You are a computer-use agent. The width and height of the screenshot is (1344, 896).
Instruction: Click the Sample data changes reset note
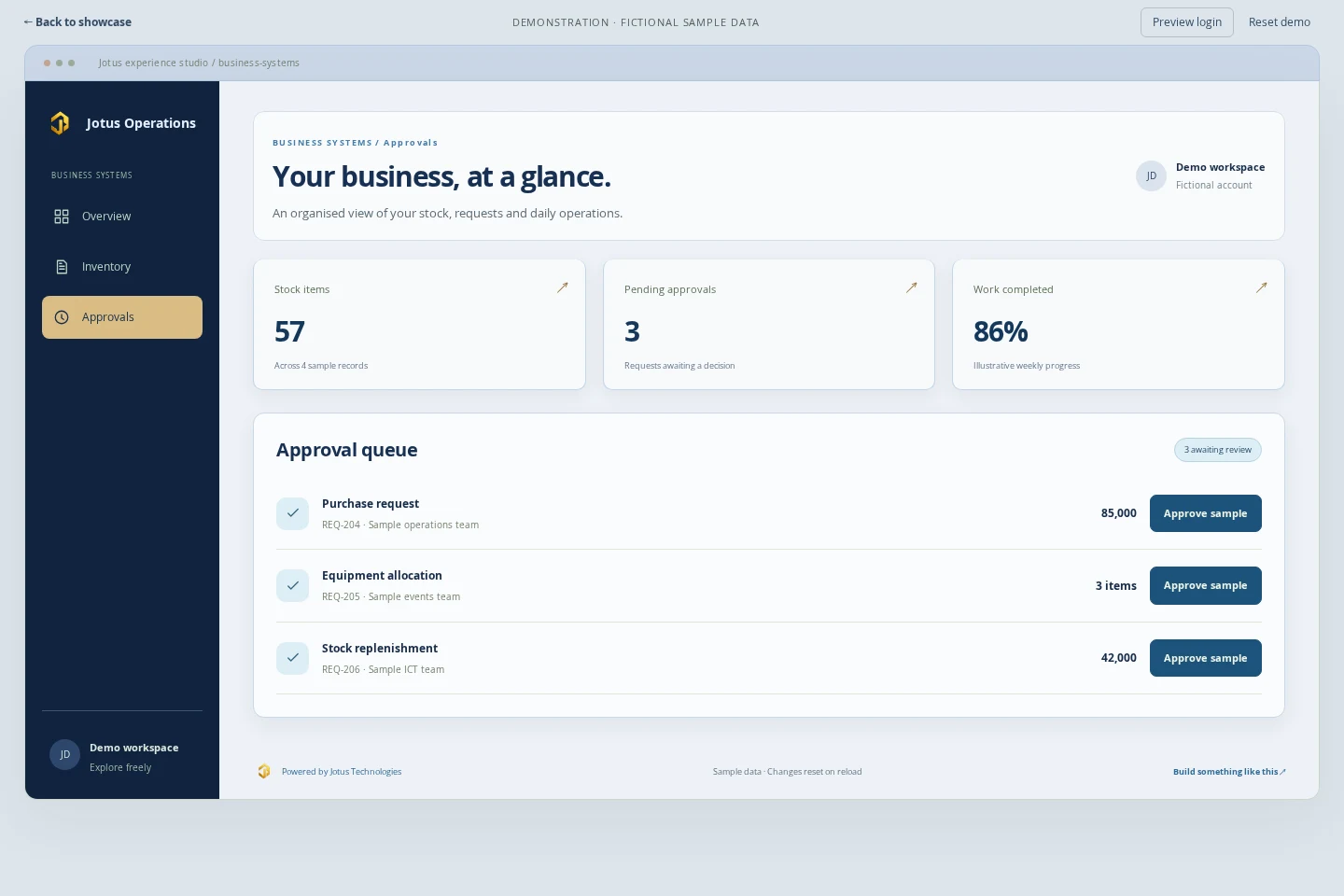click(x=788, y=772)
